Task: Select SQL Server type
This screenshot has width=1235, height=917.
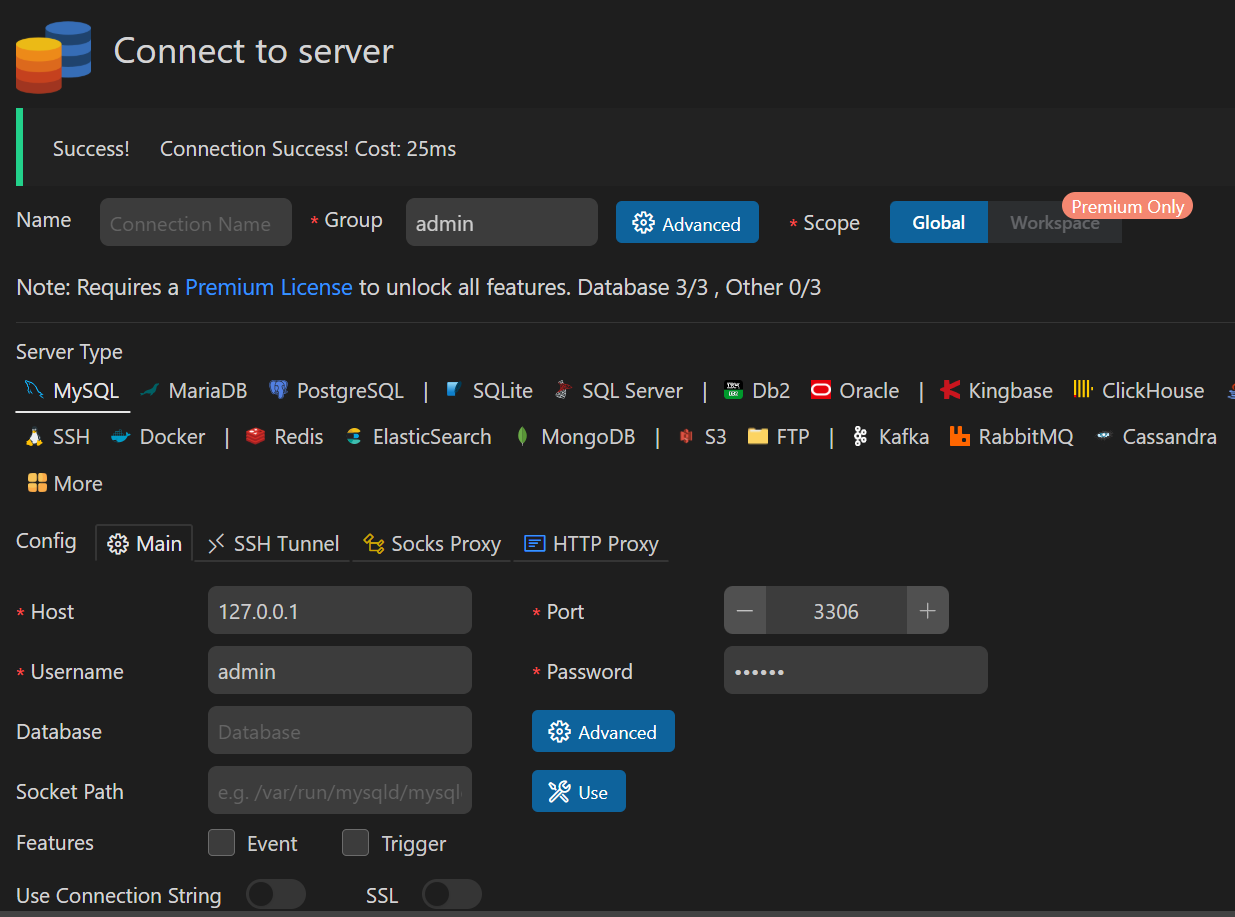Action: click(x=619, y=391)
